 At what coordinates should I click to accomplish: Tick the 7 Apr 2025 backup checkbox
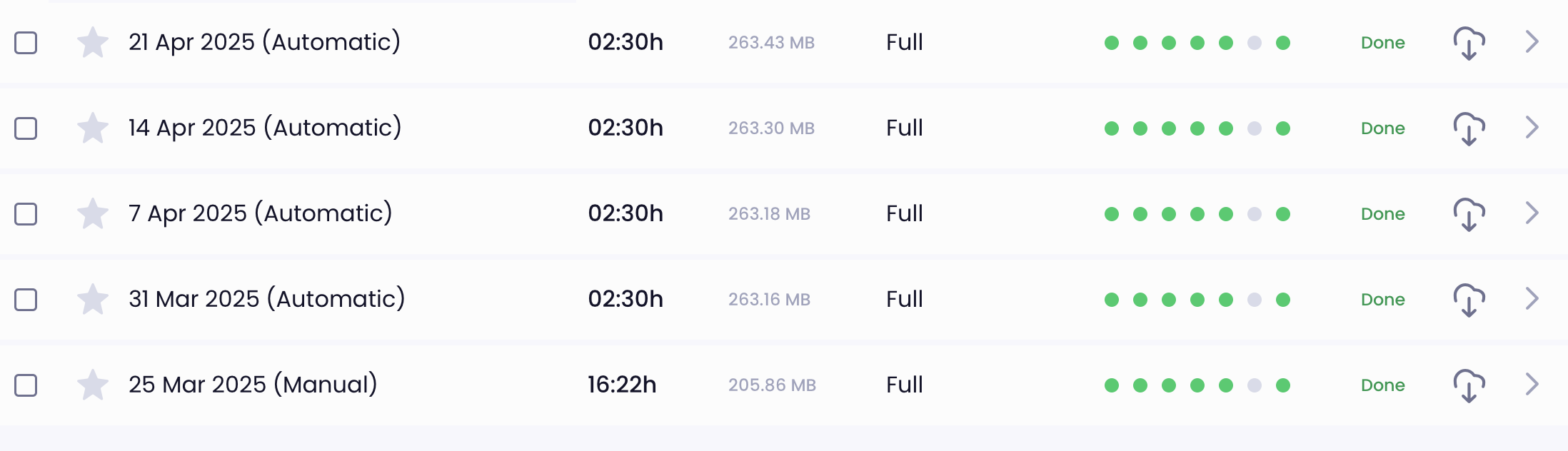click(26, 214)
